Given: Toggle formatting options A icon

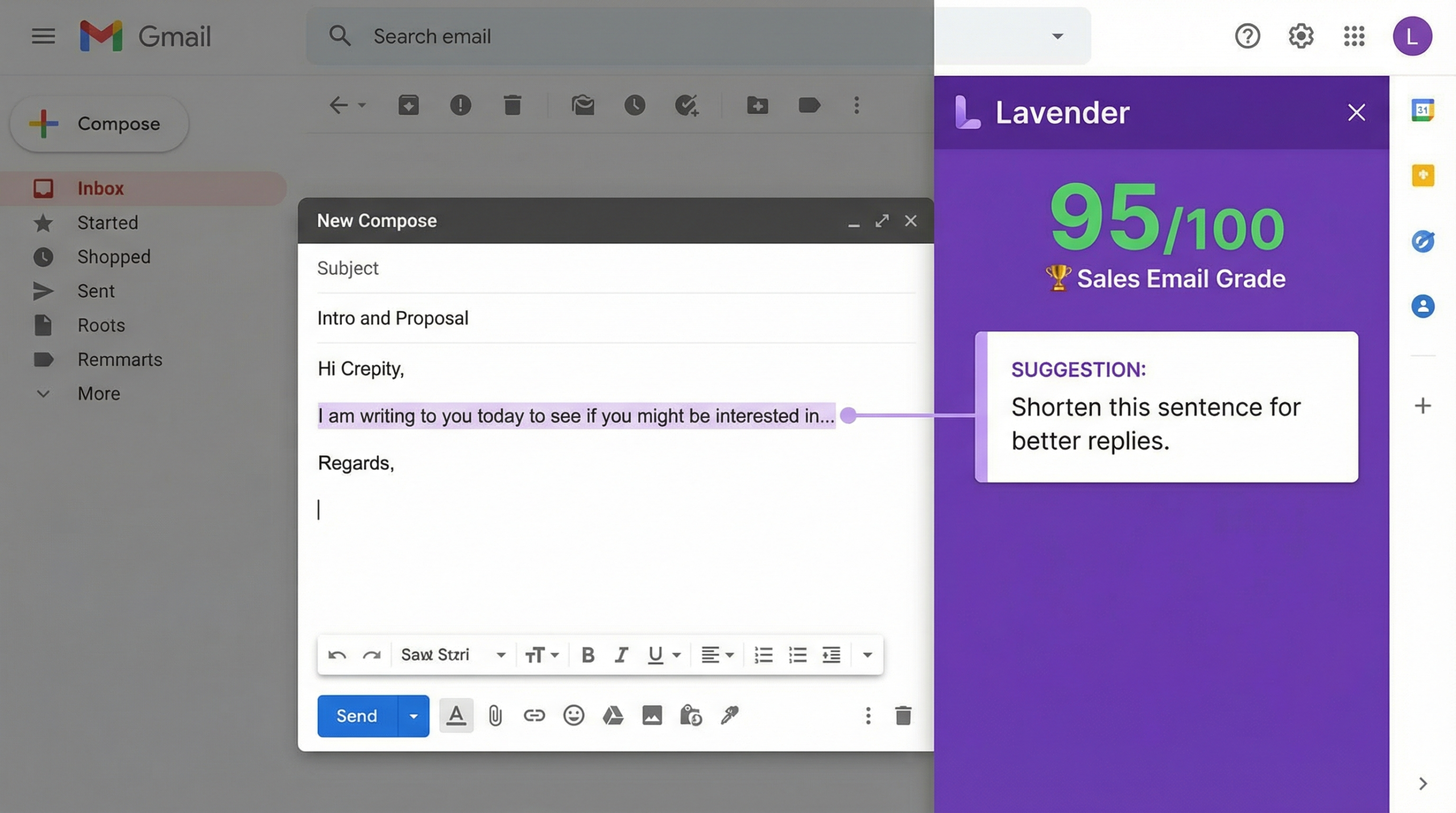Looking at the screenshot, I should 456,715.
